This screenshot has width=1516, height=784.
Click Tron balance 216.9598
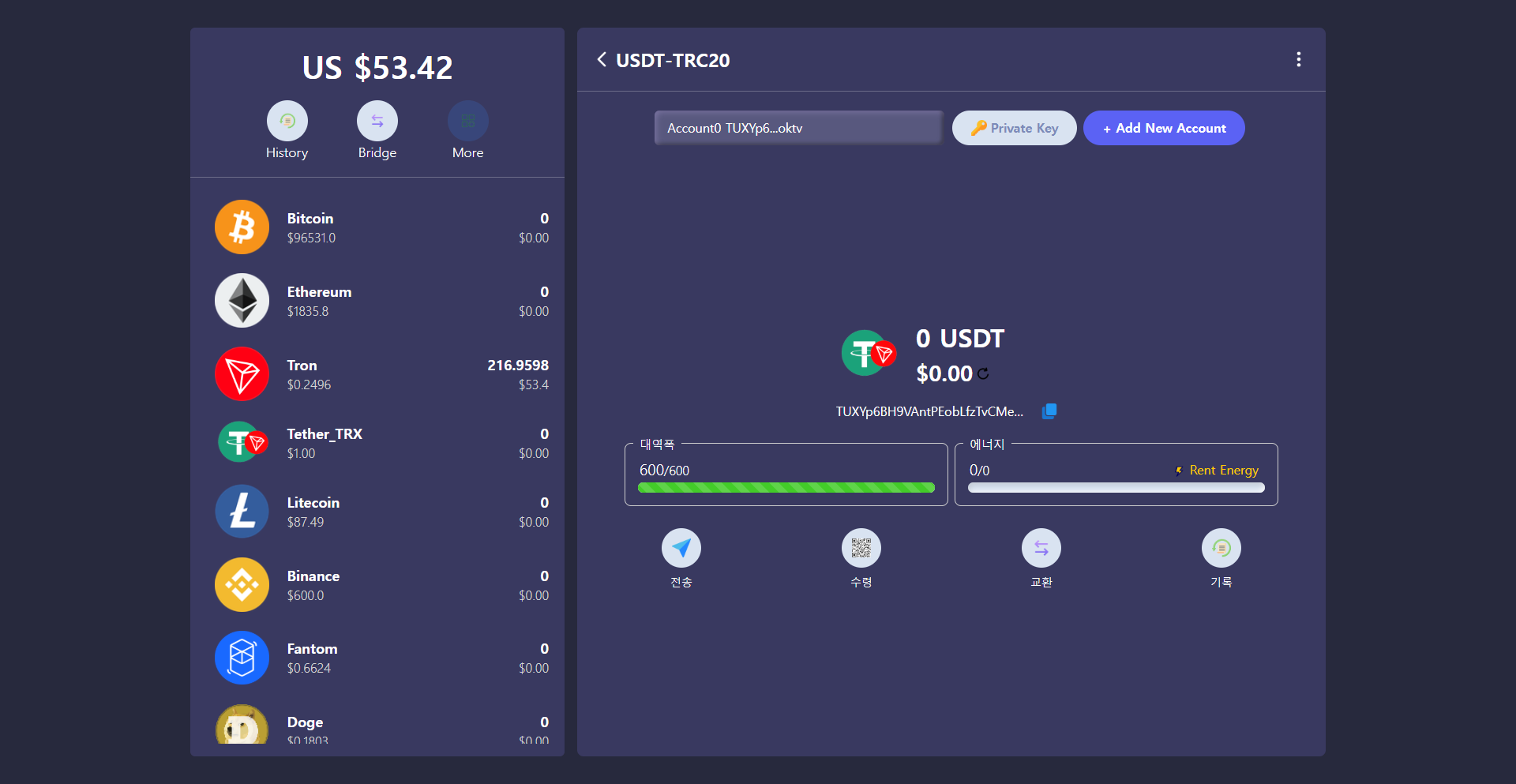coord(518,366)
